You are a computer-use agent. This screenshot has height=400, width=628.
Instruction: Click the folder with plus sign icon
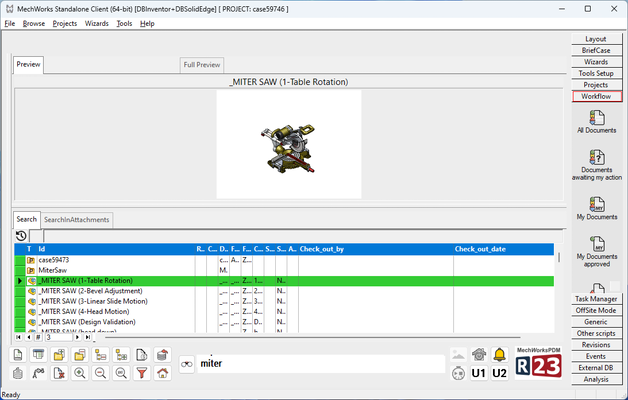(59, 355)
